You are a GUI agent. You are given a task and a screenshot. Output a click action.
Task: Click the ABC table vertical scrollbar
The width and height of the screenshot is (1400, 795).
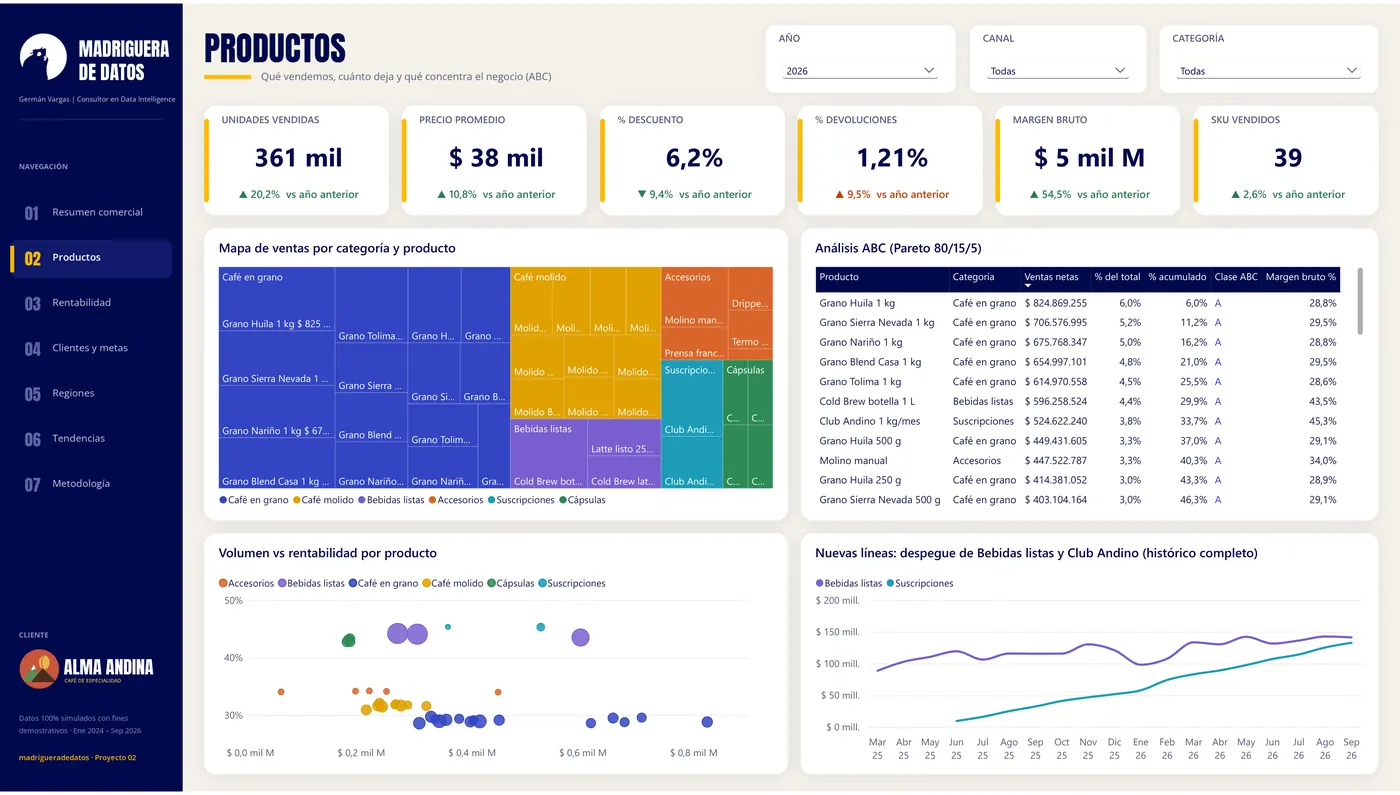point(1360,301)
